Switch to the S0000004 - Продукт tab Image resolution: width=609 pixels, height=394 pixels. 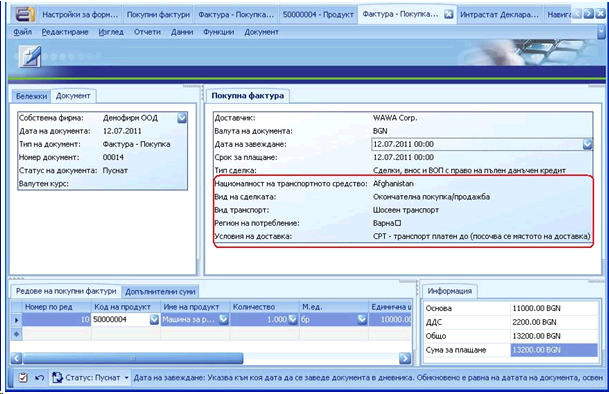point(318,14)
